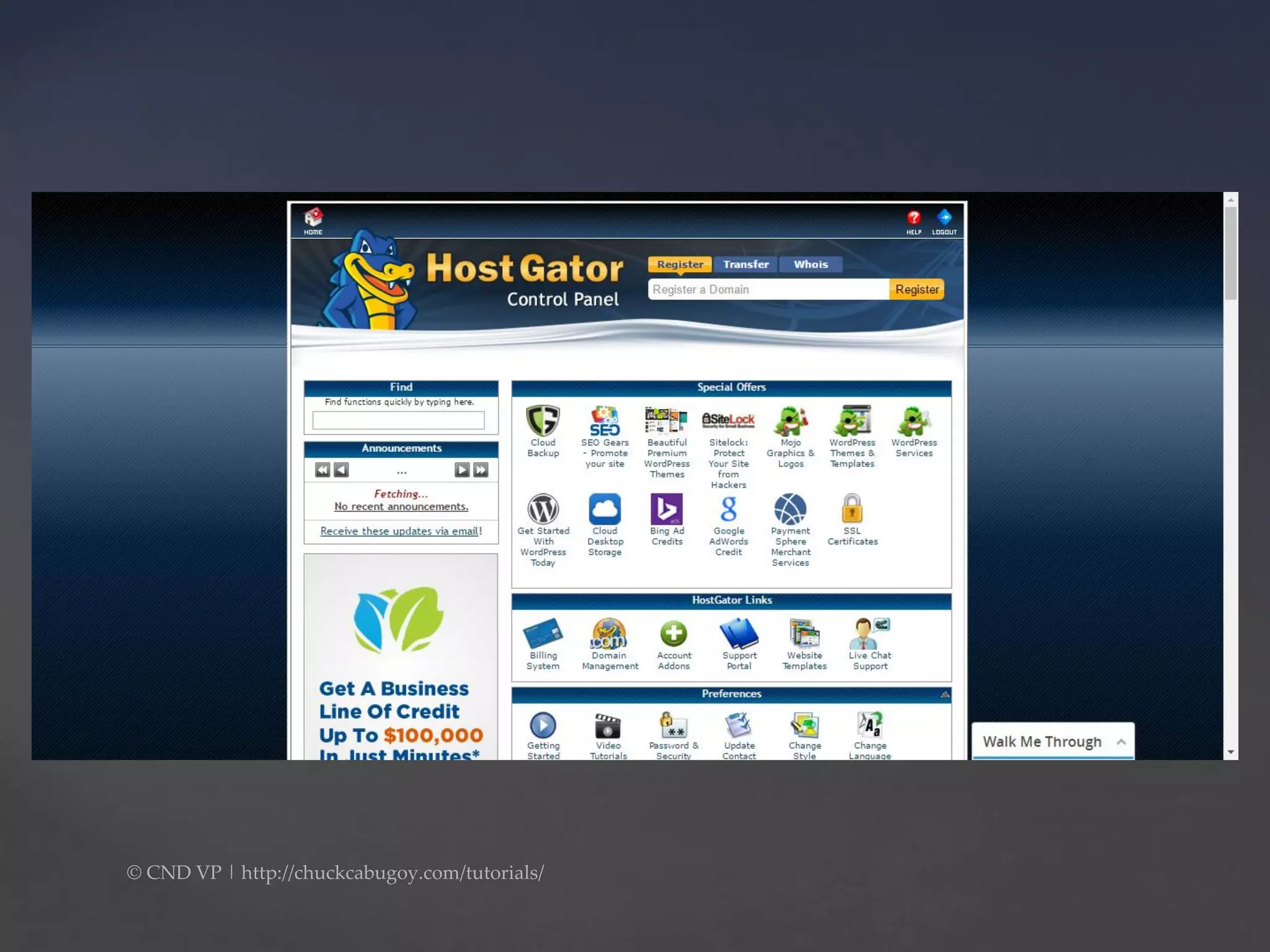Open SSL Certificates icon
Viewport: 1270px width, 952px height.
click(852, 519)
